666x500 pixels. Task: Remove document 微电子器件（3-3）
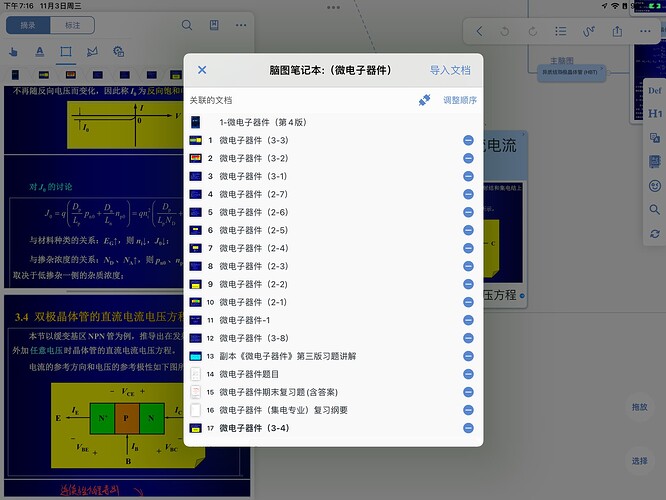pyautogui.click(x=468, y=140)
